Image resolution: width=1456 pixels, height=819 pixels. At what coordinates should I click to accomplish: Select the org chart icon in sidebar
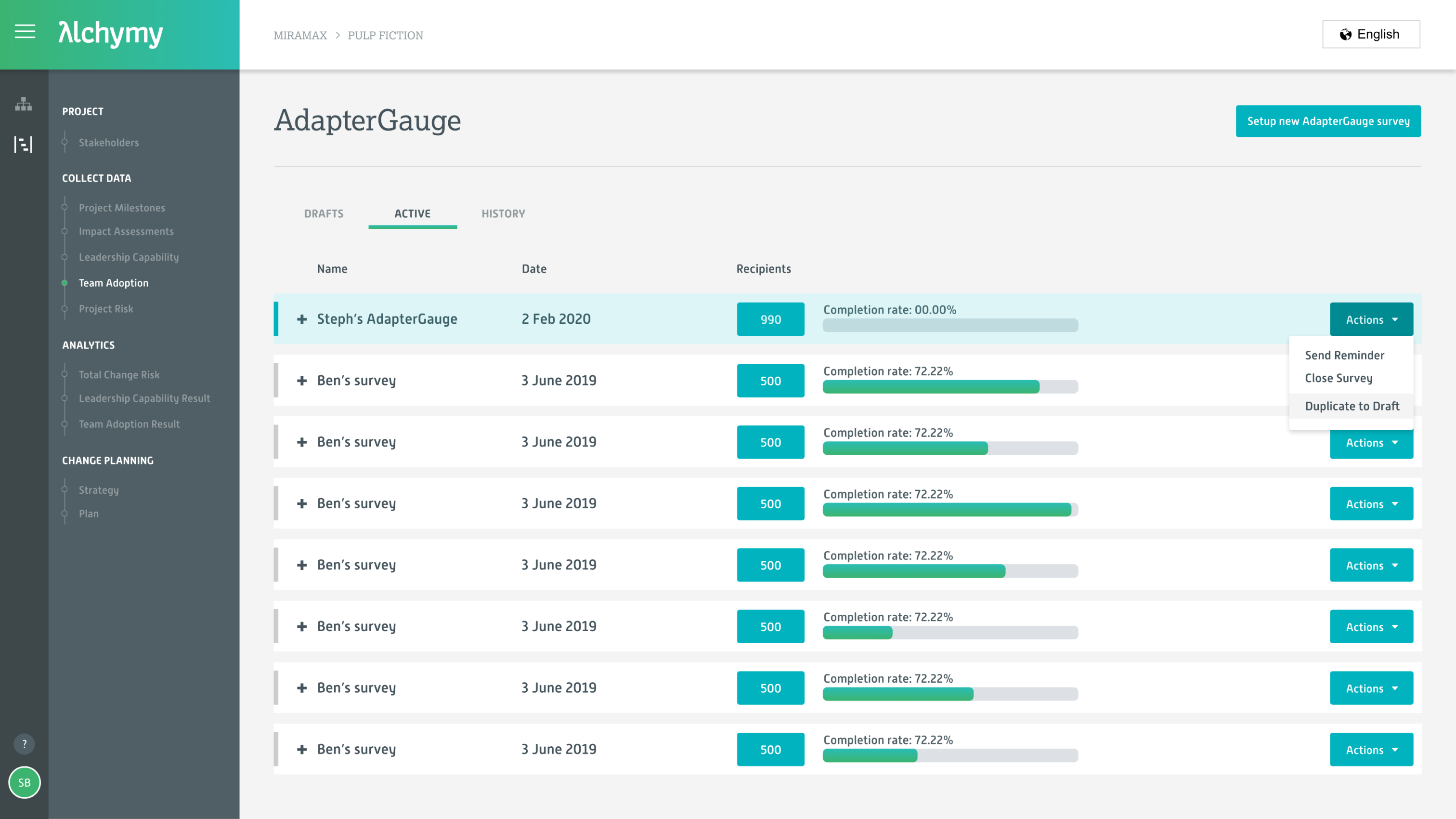(x=23, y=104)
